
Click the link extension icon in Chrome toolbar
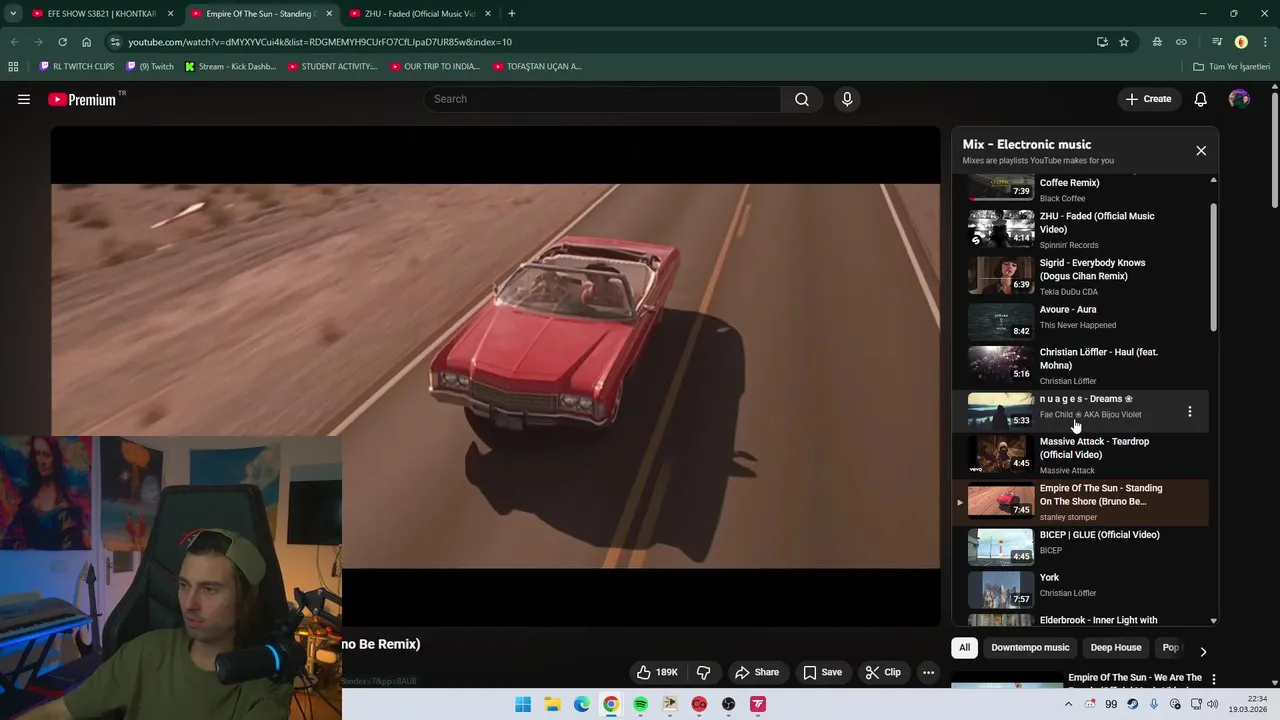click(x=1181, y=42)
